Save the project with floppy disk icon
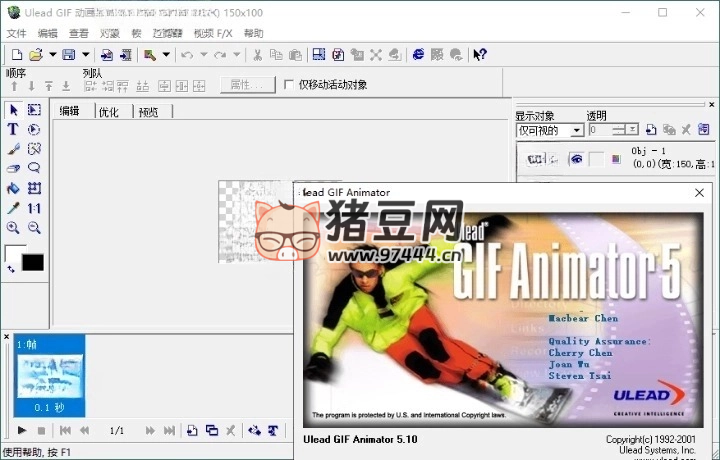This screenshot has width=720, height=460. 68,55
